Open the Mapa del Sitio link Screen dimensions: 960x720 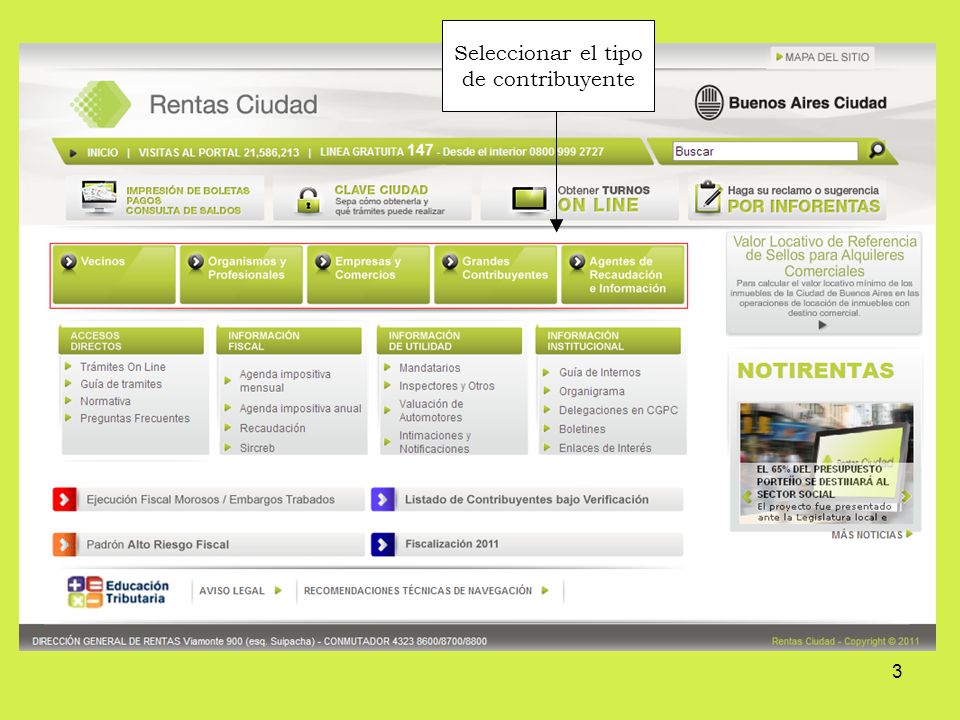click(822, 57)
